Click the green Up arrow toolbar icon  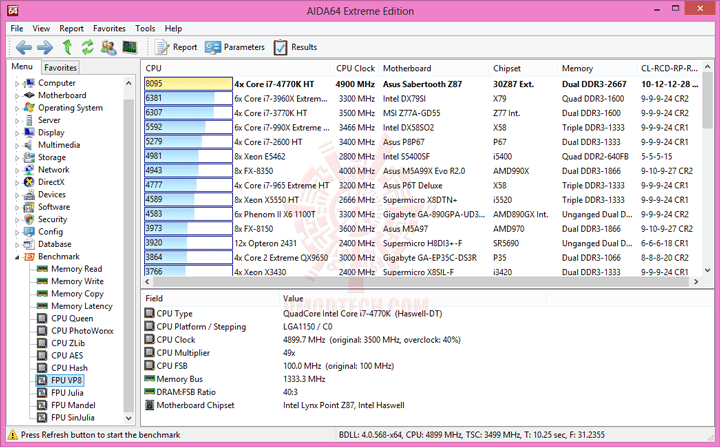pos(67,47)
